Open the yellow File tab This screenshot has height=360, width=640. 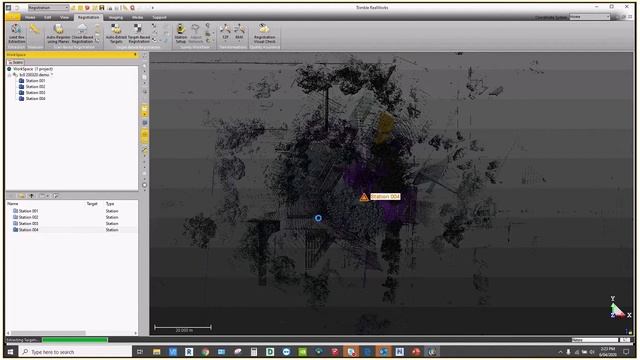click(x=13, y=17)
